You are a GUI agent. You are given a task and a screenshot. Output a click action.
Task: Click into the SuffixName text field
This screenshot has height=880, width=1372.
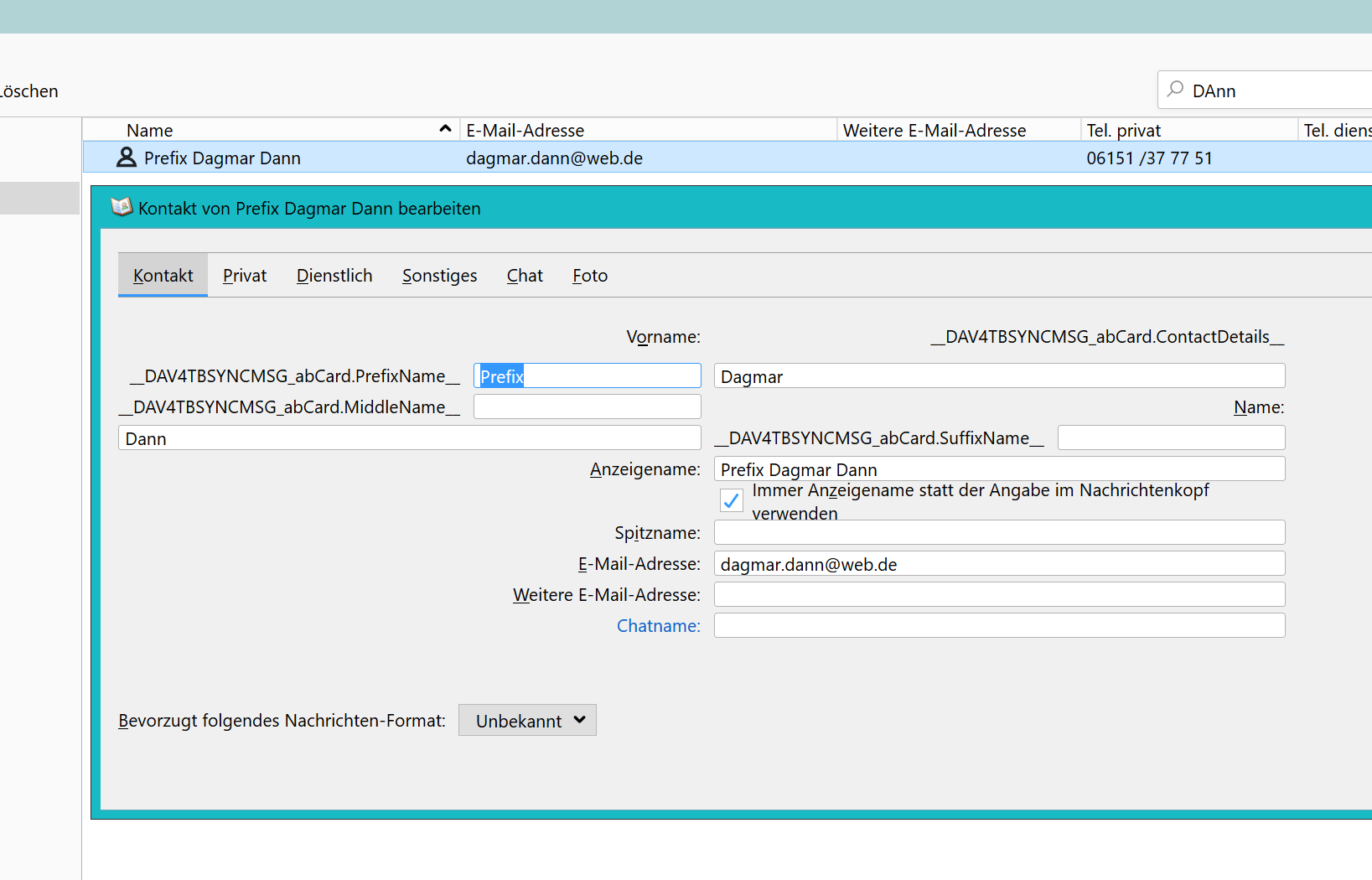pyautogui.click(x=1171, y=438)
